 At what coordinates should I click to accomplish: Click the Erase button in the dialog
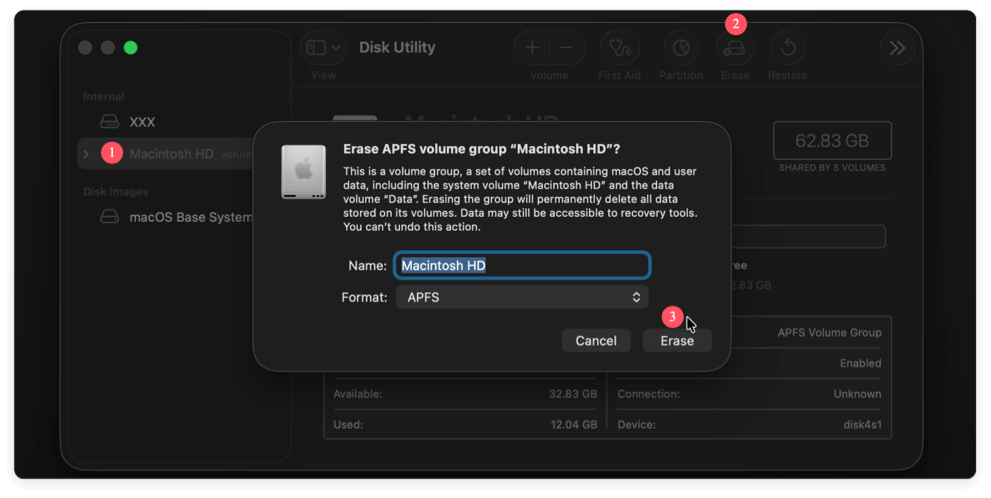tap(677, 341)
